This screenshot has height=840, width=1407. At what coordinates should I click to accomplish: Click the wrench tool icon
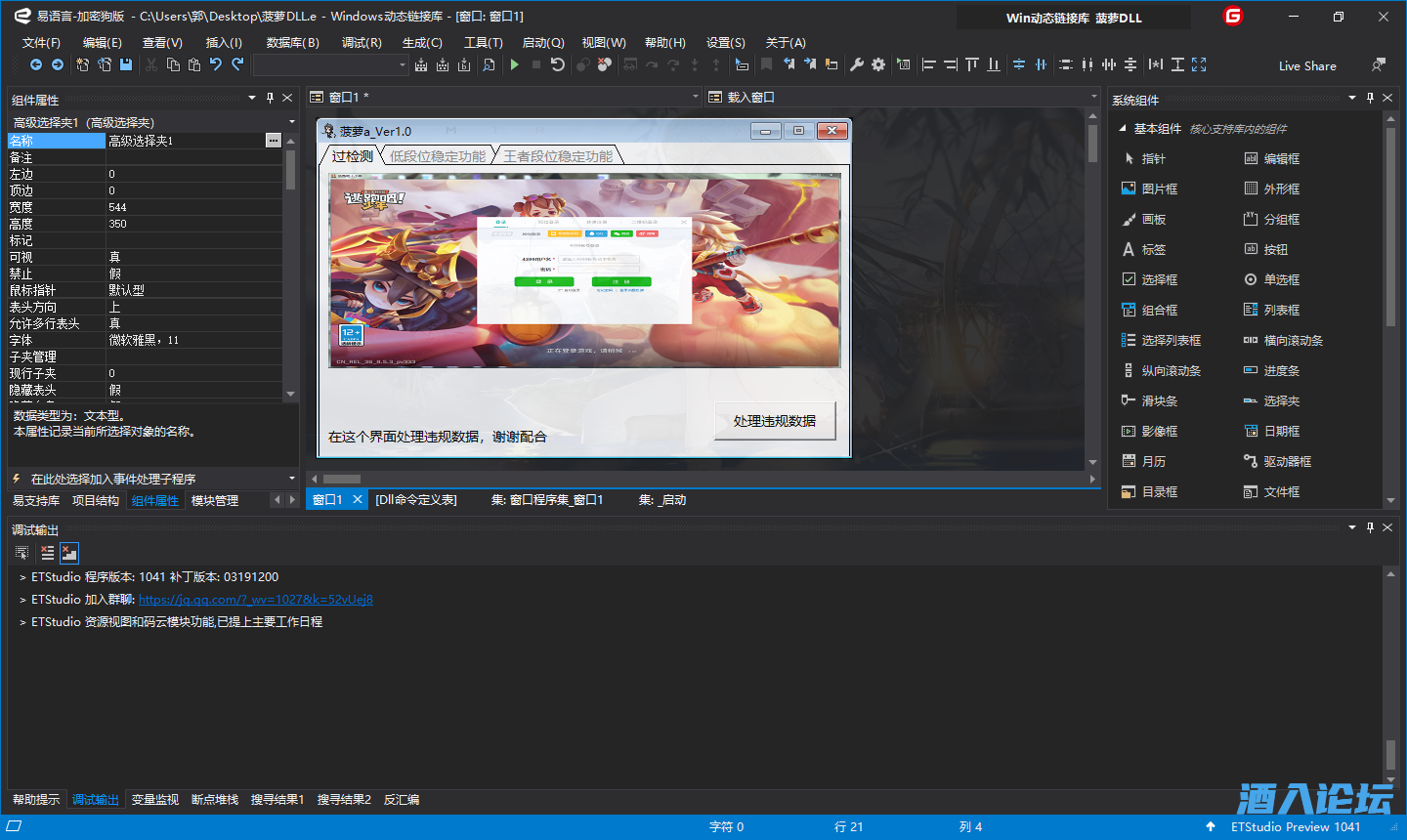pyautogui.click(x=857, y=64)
